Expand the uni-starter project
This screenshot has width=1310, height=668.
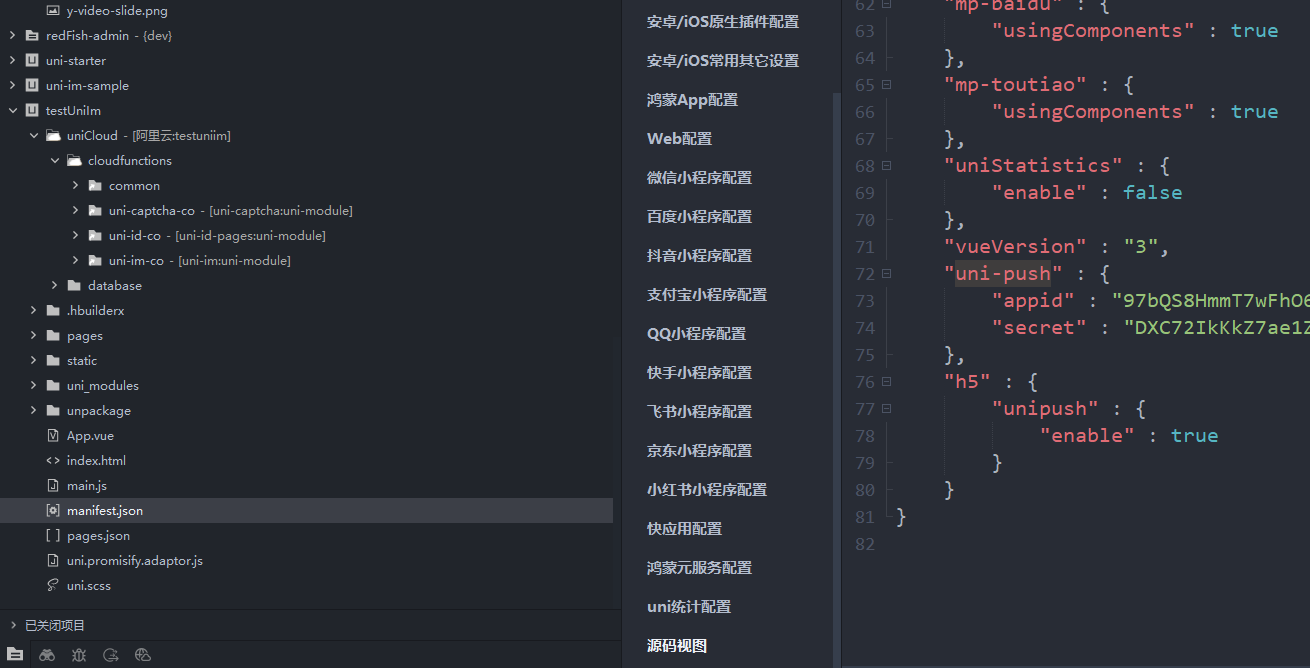point(12,60)
